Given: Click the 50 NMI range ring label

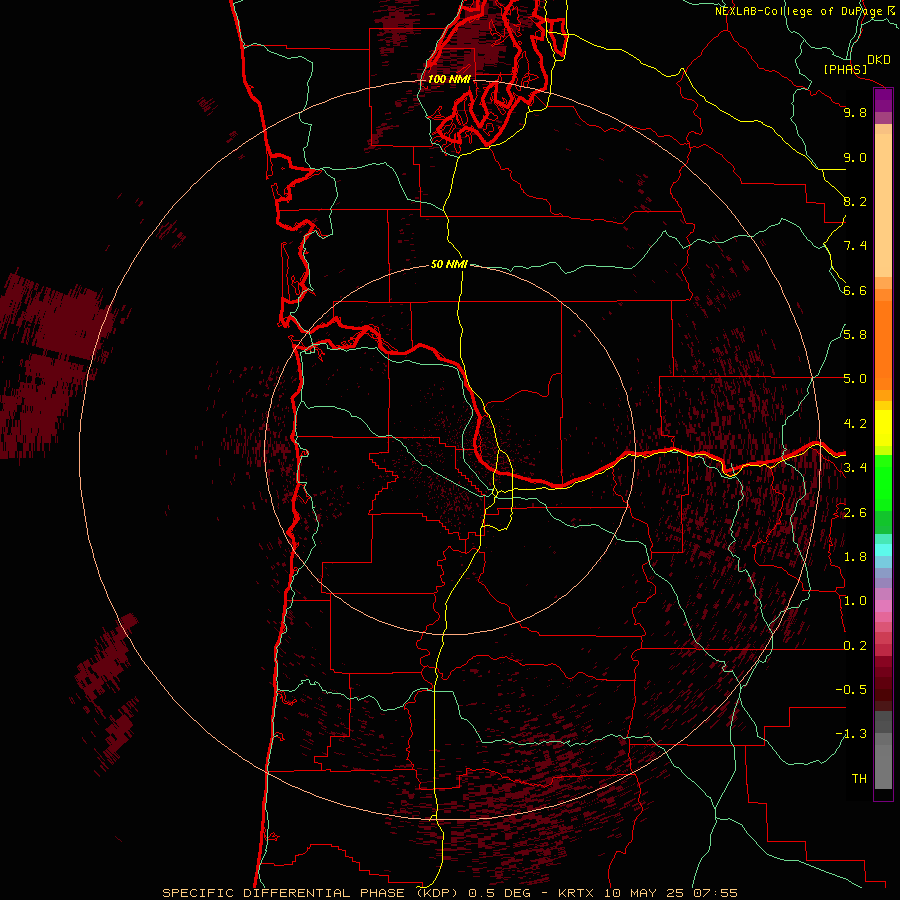Looking at the screenshot, I should pos(449,264).
